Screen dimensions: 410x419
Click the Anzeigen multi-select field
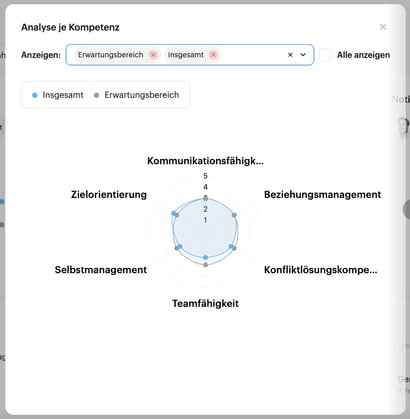tap(190, 55)
